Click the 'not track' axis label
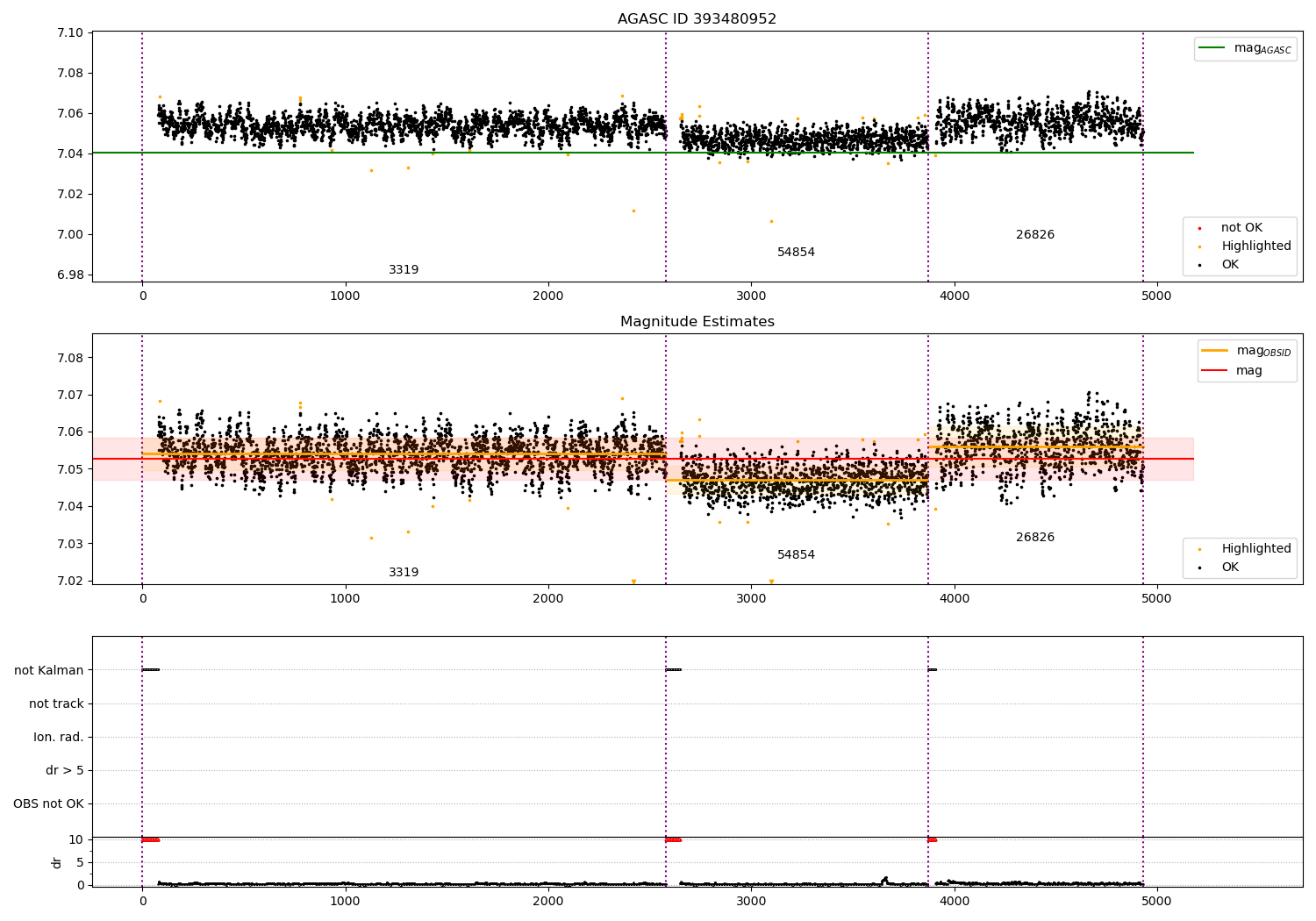The width and height of the screenshot is (1316, 921). (56, 704)
